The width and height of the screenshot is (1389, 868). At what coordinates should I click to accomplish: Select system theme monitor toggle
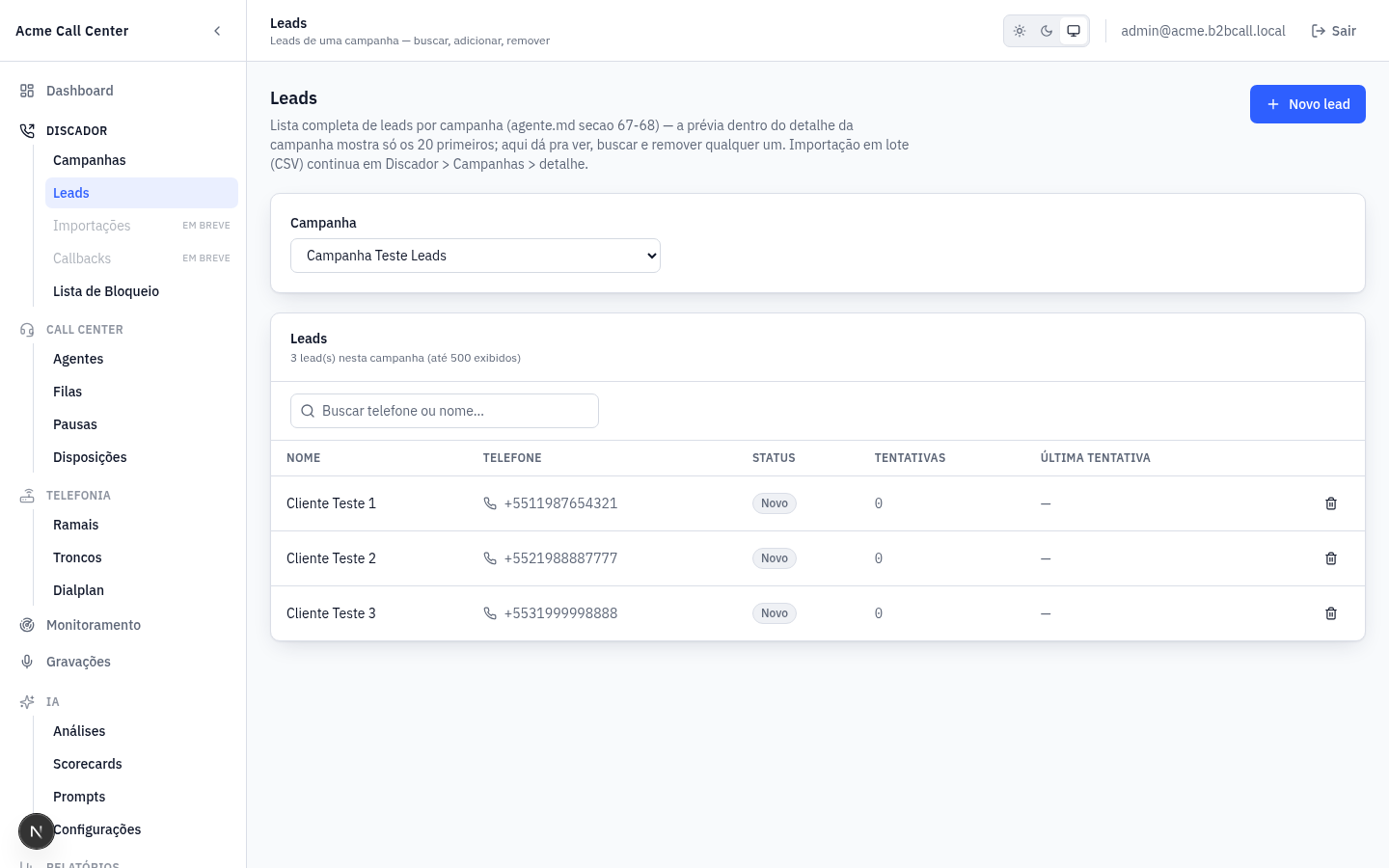1074,31
